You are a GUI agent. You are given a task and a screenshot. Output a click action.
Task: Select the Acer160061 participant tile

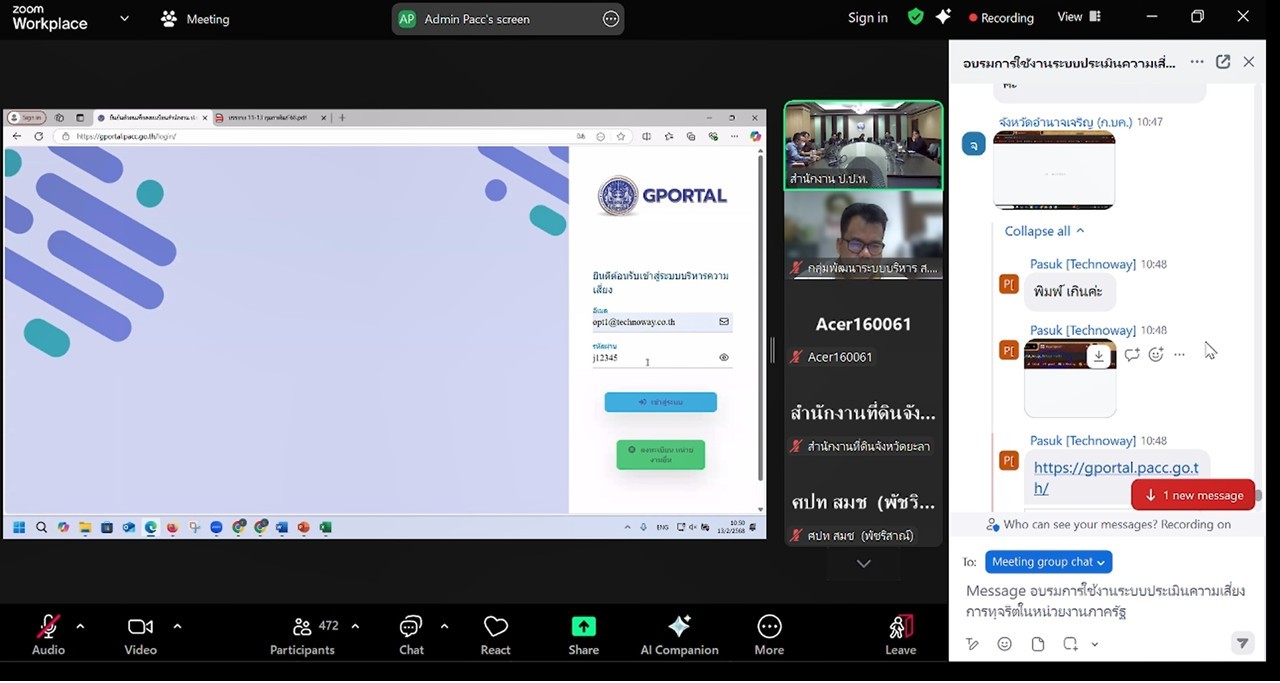(863, 324)
